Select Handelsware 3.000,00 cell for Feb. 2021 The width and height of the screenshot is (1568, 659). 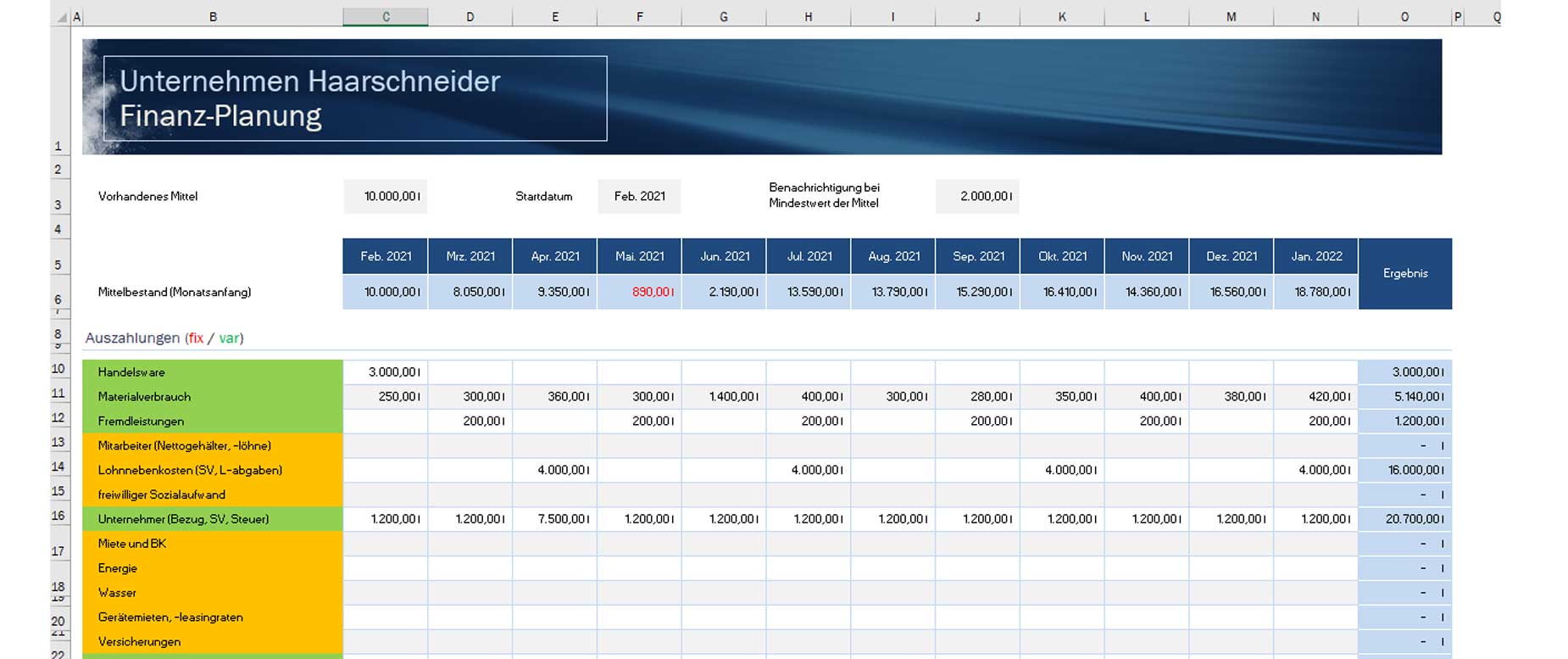pos(386,372)
